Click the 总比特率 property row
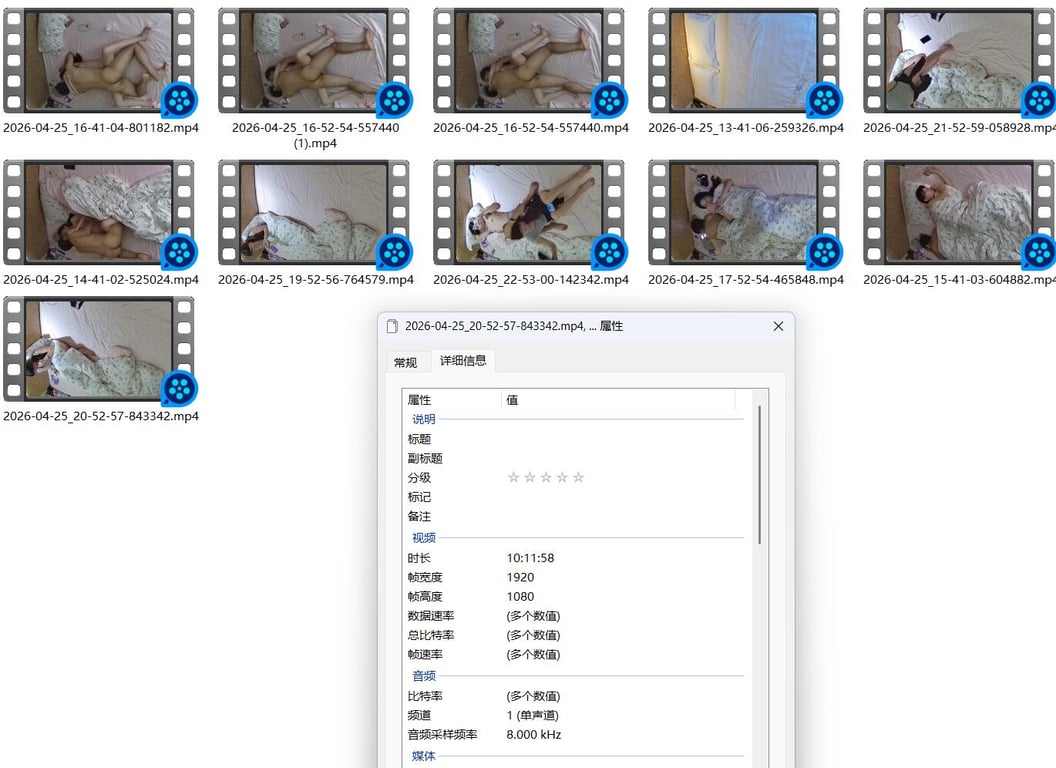1056x768 pixels. [x=576, y=635]
